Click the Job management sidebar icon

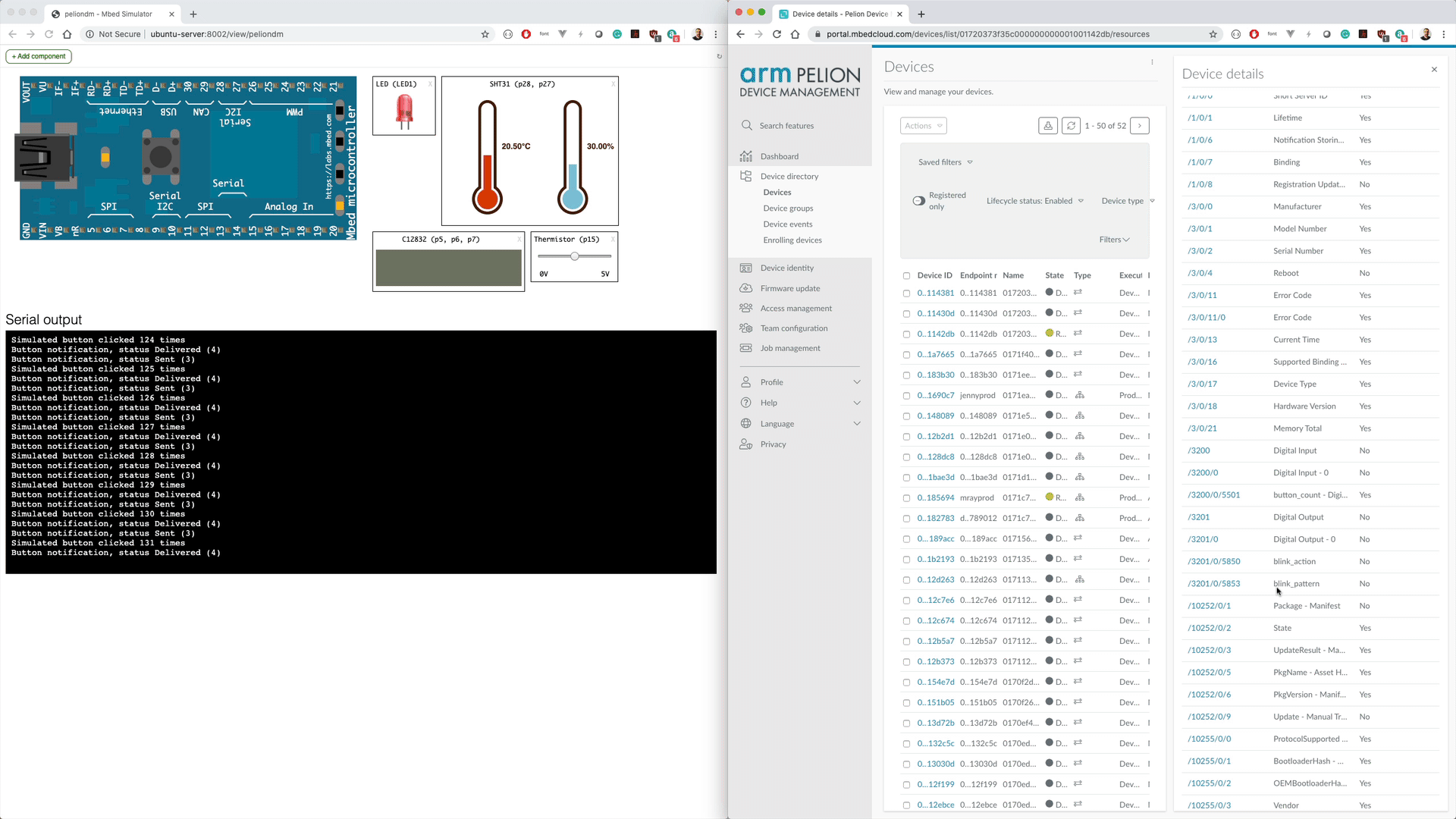tap(746, 348)
